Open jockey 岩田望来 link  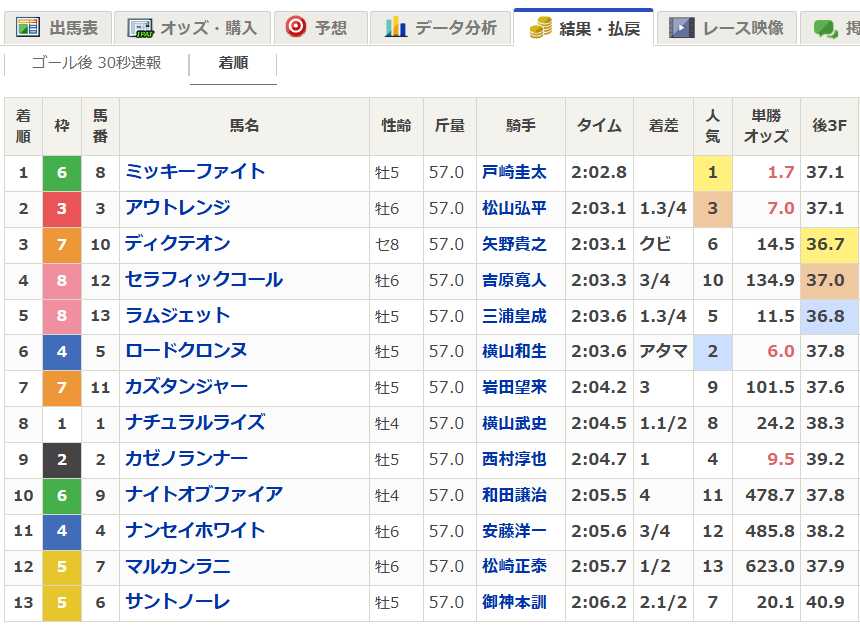click(514, 388)
